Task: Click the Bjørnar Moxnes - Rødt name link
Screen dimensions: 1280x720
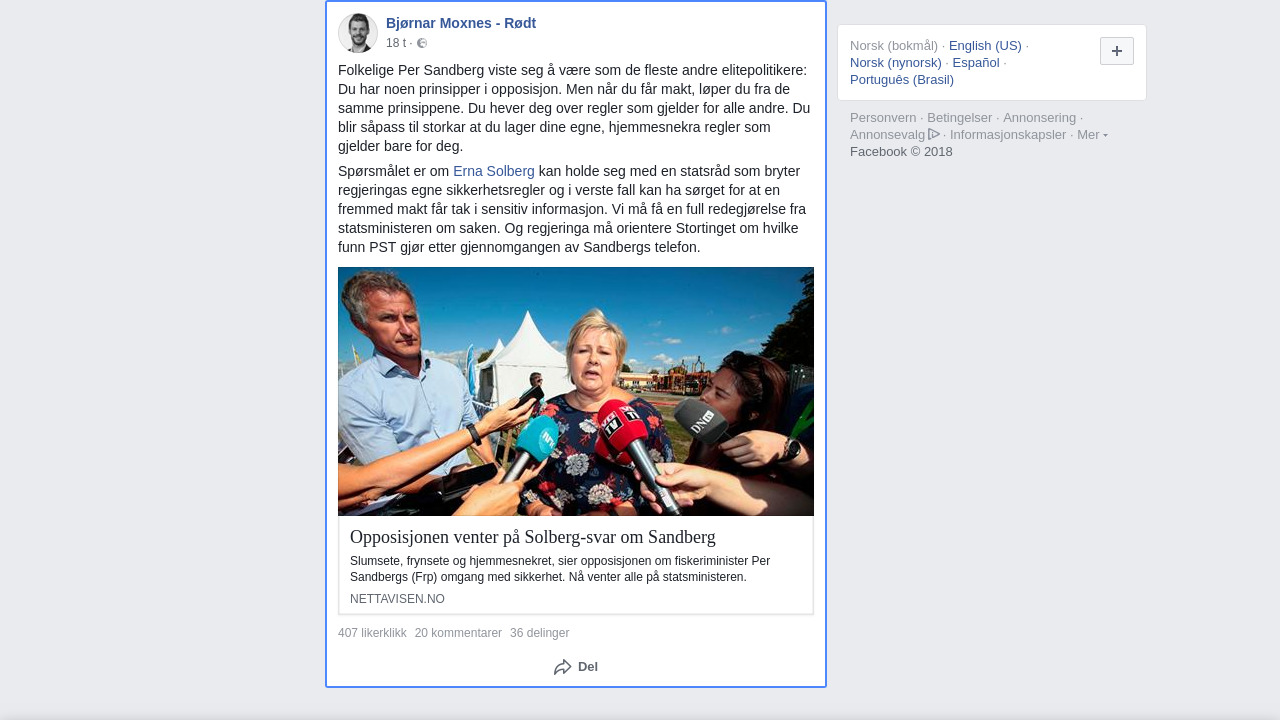Action: (x=461, y=23)
